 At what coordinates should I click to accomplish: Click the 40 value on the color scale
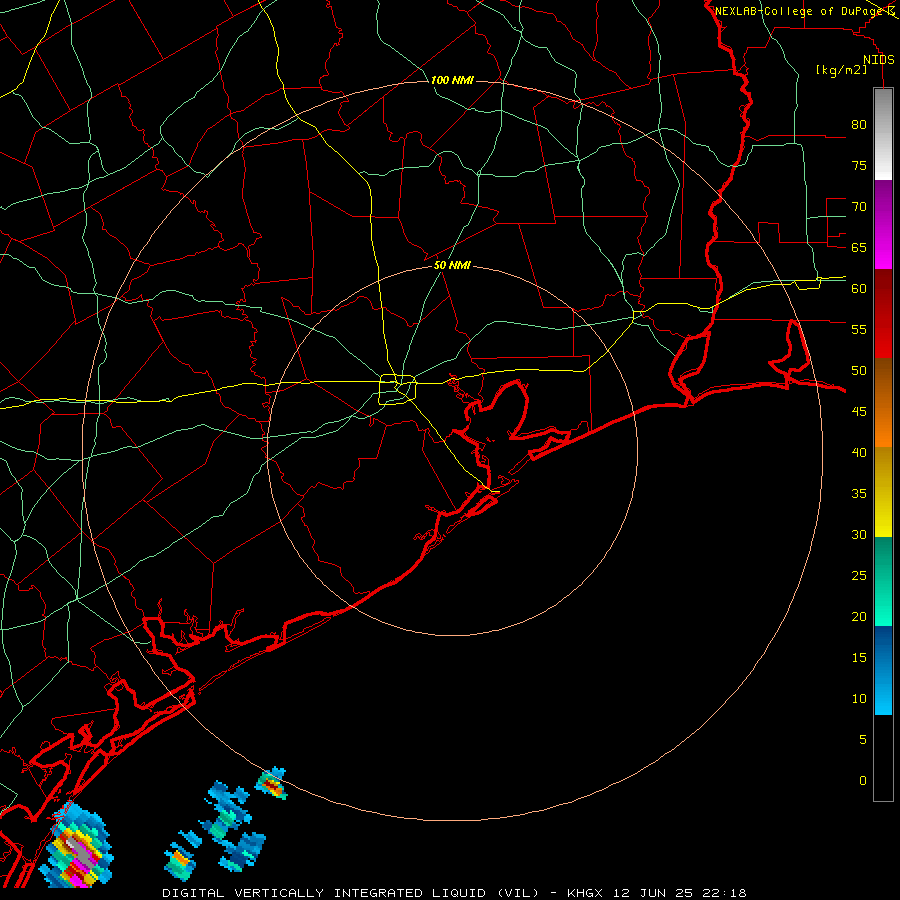pyautogui.click(x=859, y=452)
